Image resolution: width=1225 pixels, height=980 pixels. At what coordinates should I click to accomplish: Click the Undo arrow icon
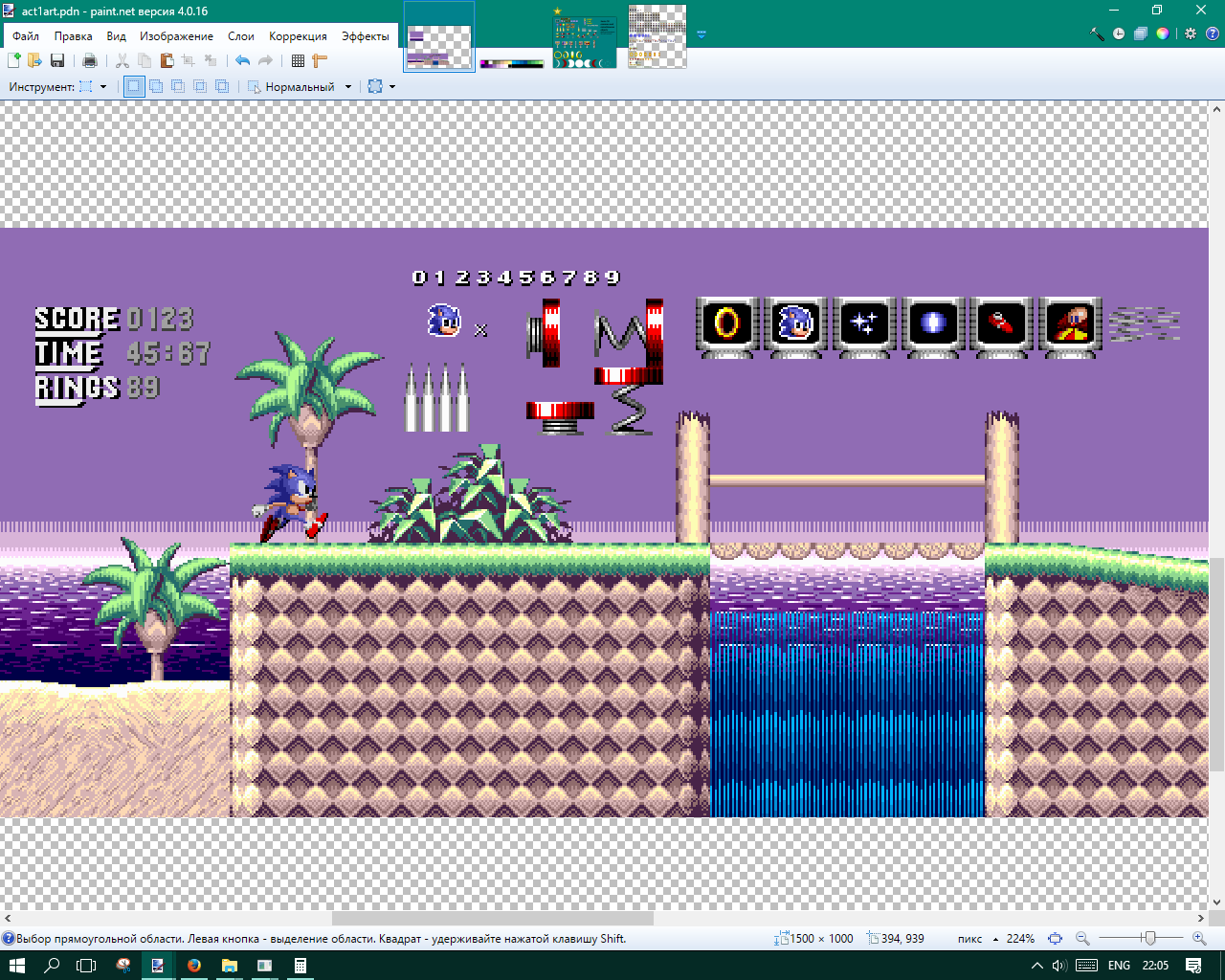[242, 61]
